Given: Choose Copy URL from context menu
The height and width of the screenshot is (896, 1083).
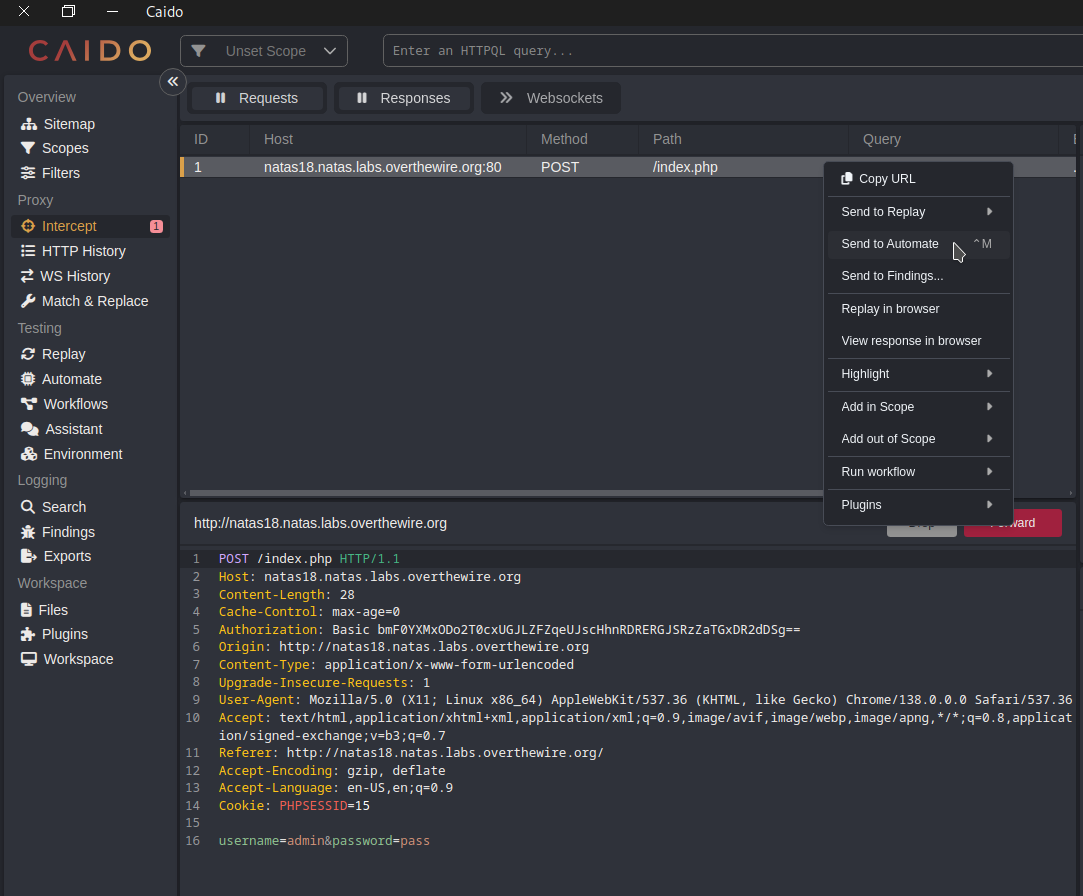Looking at the screenshot, I should pyautogui.click(x=886, y=179).
